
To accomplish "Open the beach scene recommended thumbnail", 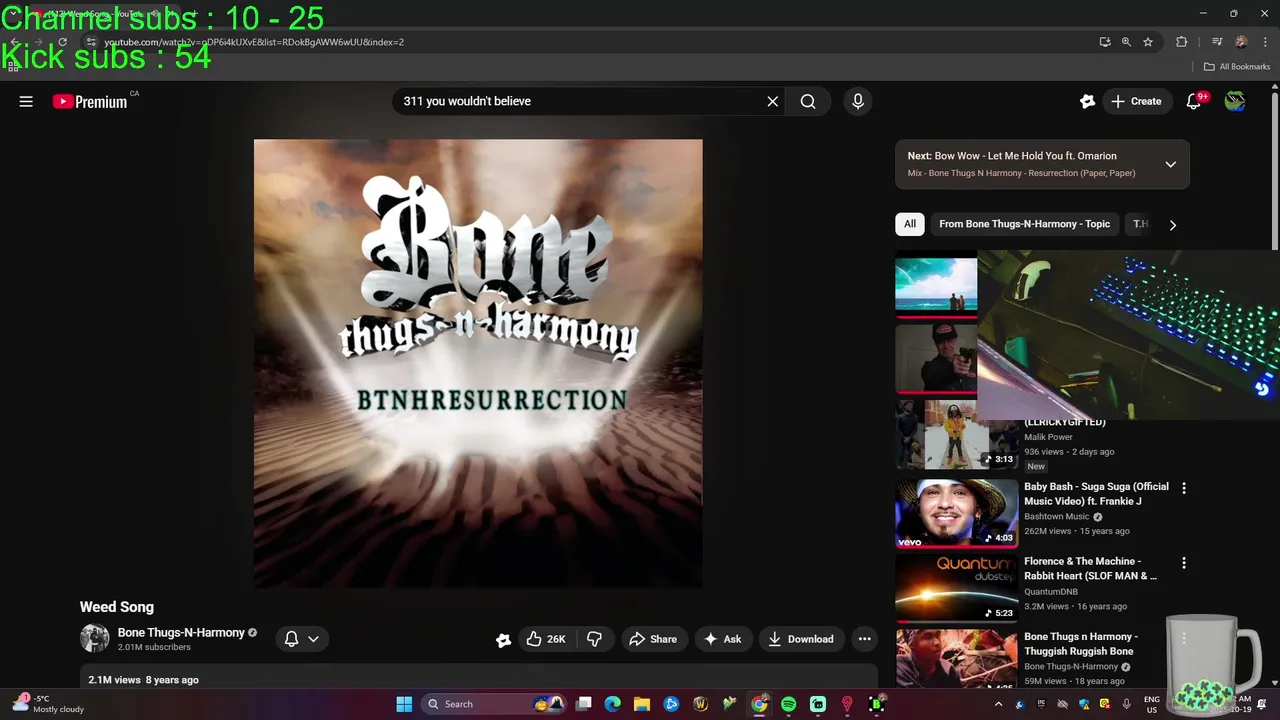I will click(936, 284).
